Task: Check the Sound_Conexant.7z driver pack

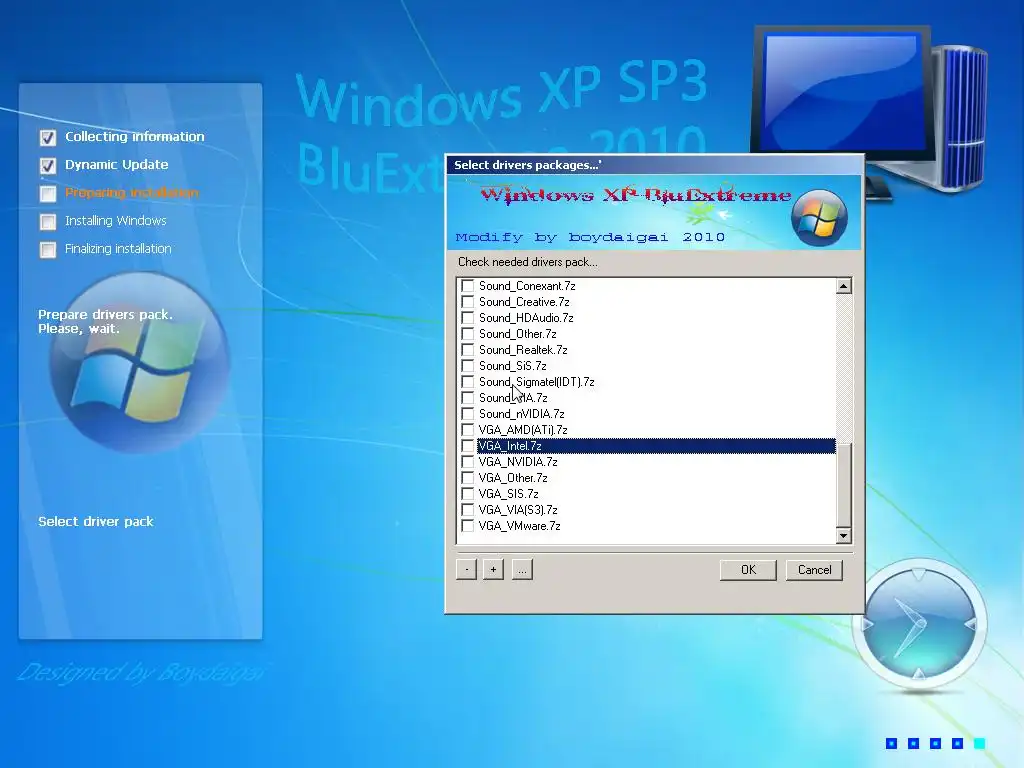Action: pos(468,286)
